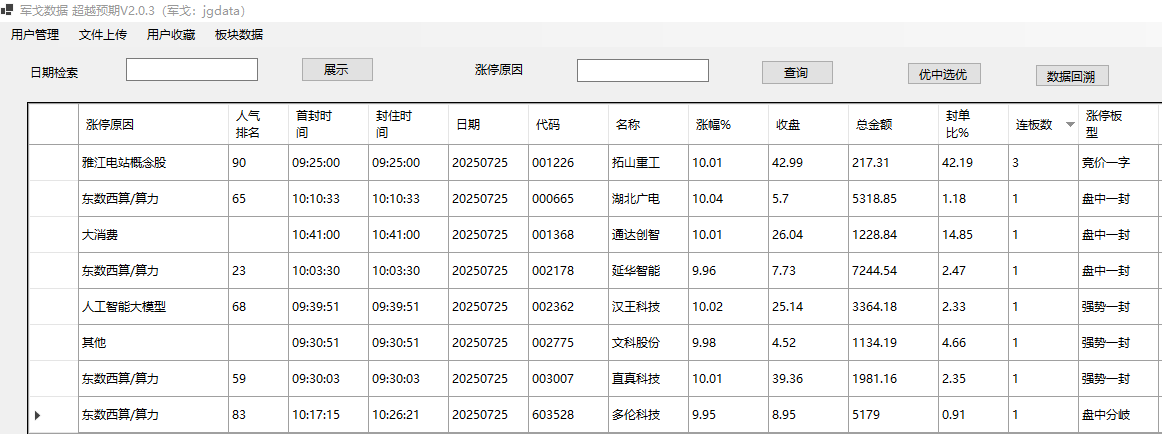Viewport: 1162px width, 434px height.
Task: Select the 延华智能 name cell
Action: click(648, 271)
